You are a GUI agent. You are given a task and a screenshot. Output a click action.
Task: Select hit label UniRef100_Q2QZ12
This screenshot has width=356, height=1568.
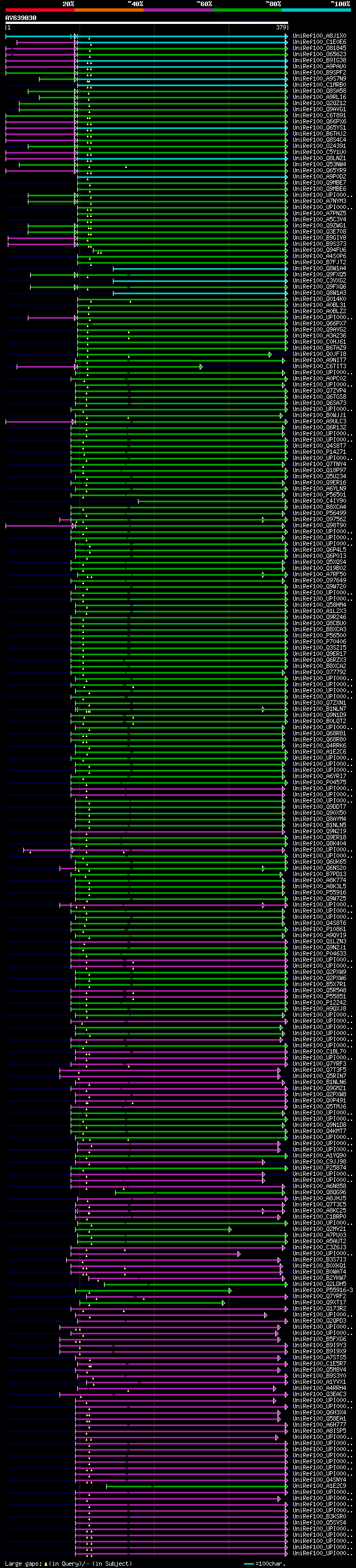tap(319, 103)
